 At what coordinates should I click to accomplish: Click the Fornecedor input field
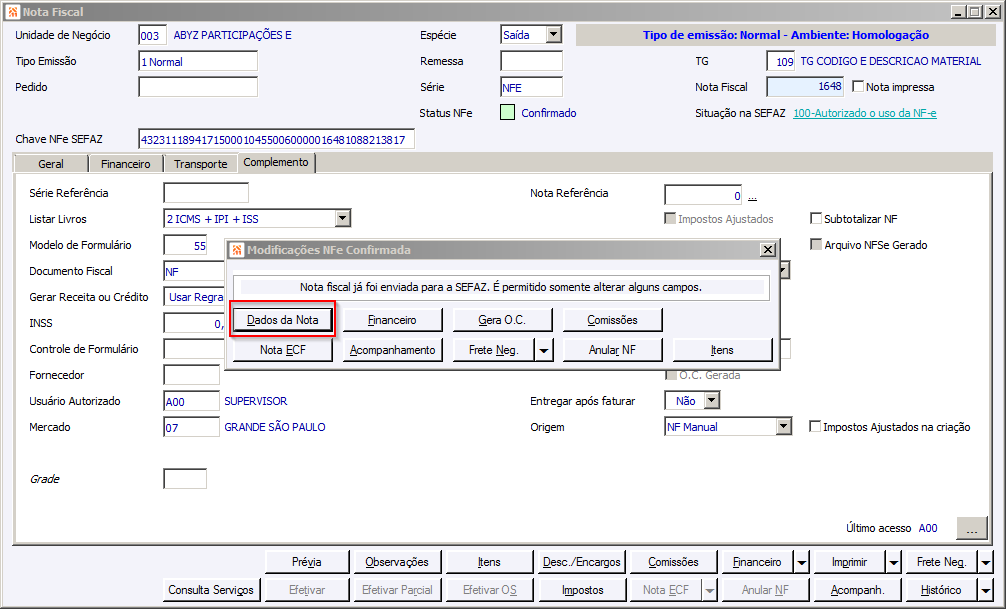point(191,375)
